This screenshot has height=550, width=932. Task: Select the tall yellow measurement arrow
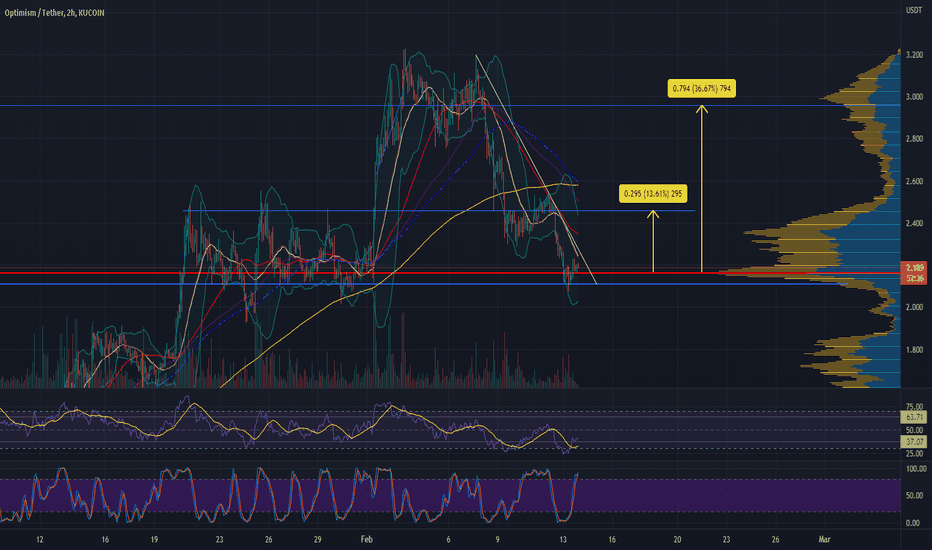tap(702, 188)
